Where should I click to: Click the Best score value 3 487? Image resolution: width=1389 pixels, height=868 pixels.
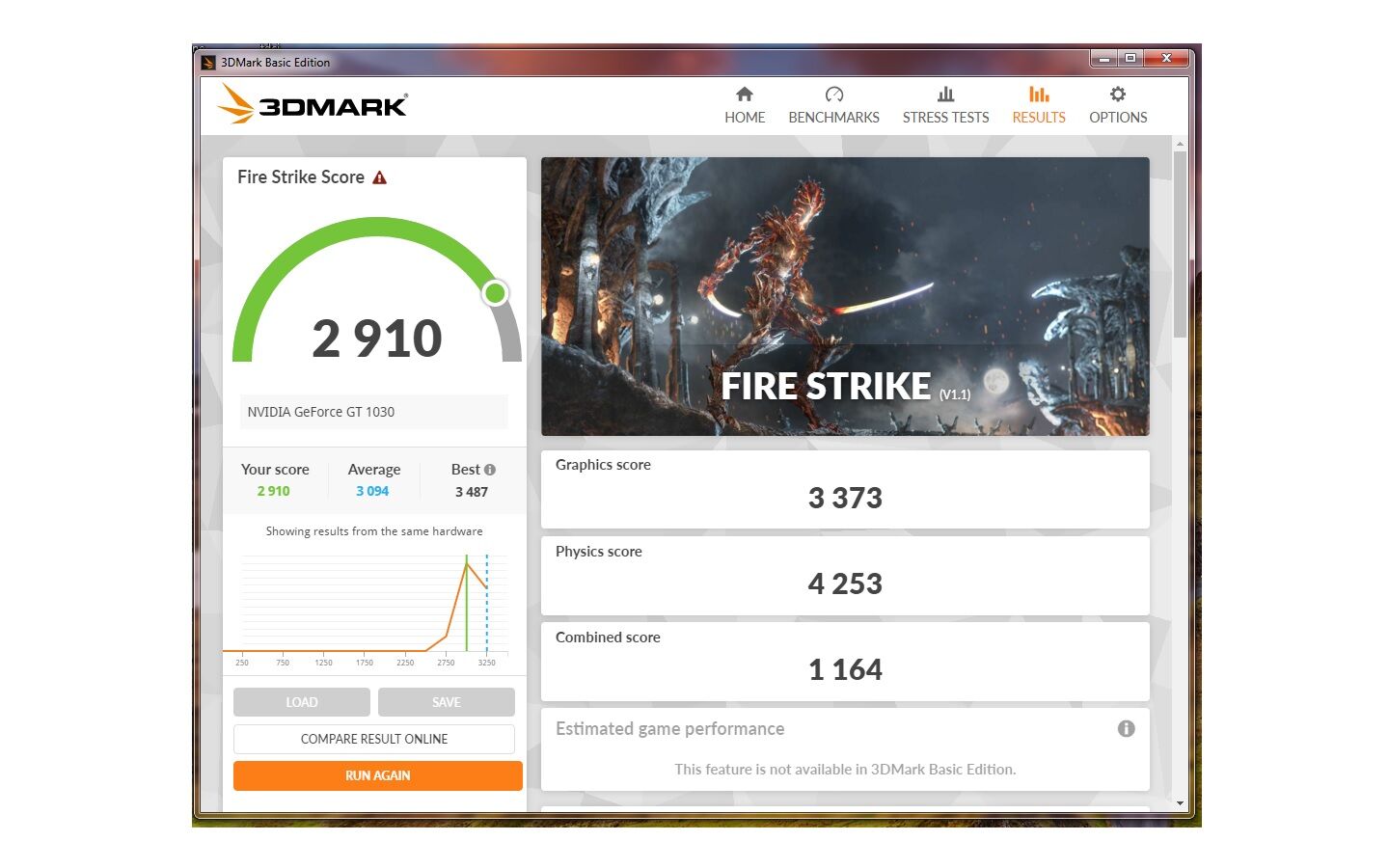pos(472,492)
